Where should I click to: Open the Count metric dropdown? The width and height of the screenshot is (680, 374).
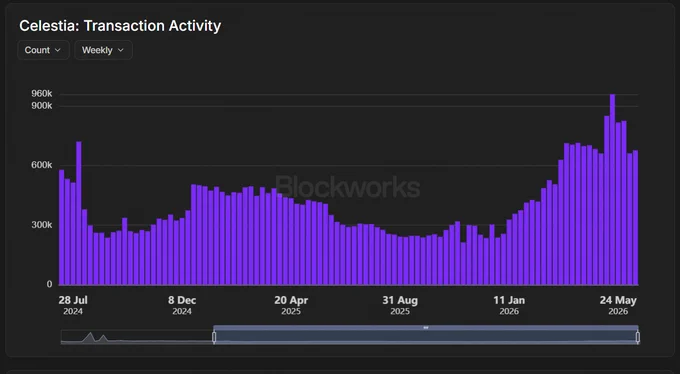pyautogui.click(x=43, y=50)
